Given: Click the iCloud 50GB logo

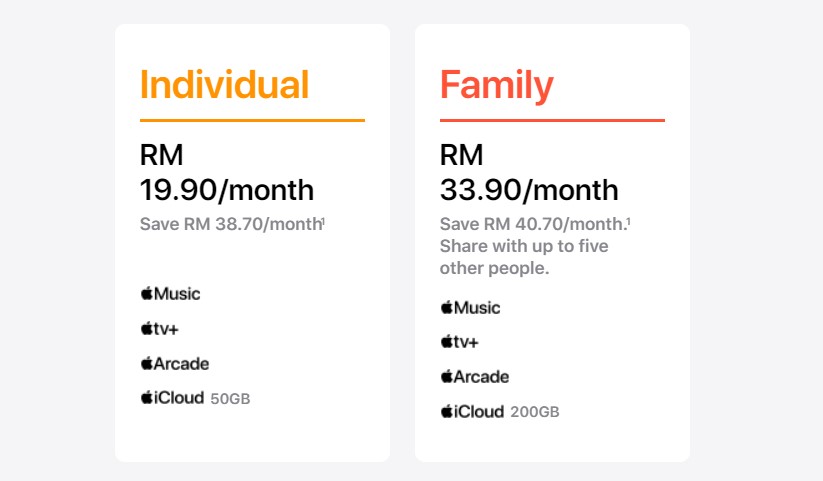Looking at the screenshot, I should click(172, 398).
